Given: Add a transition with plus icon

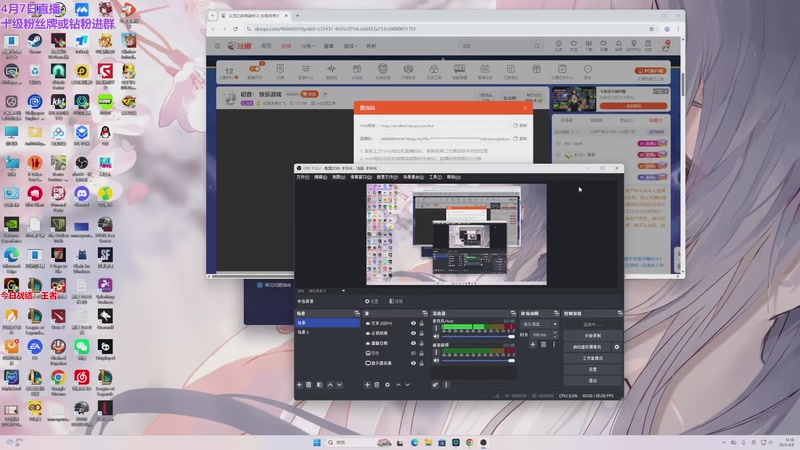Looking at the screenshot, I should coord(533,345).
